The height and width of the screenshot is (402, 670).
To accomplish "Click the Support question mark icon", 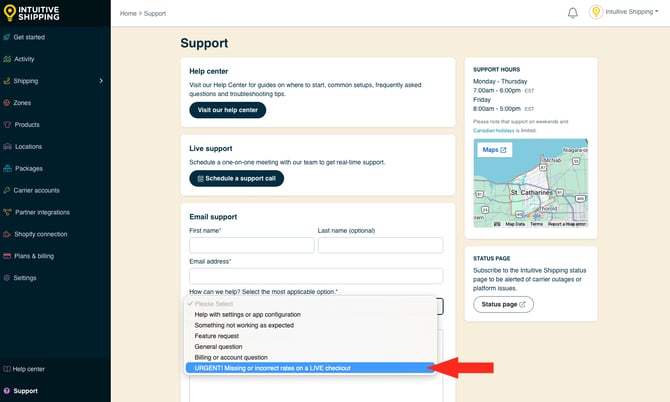I will click(6, 390).
